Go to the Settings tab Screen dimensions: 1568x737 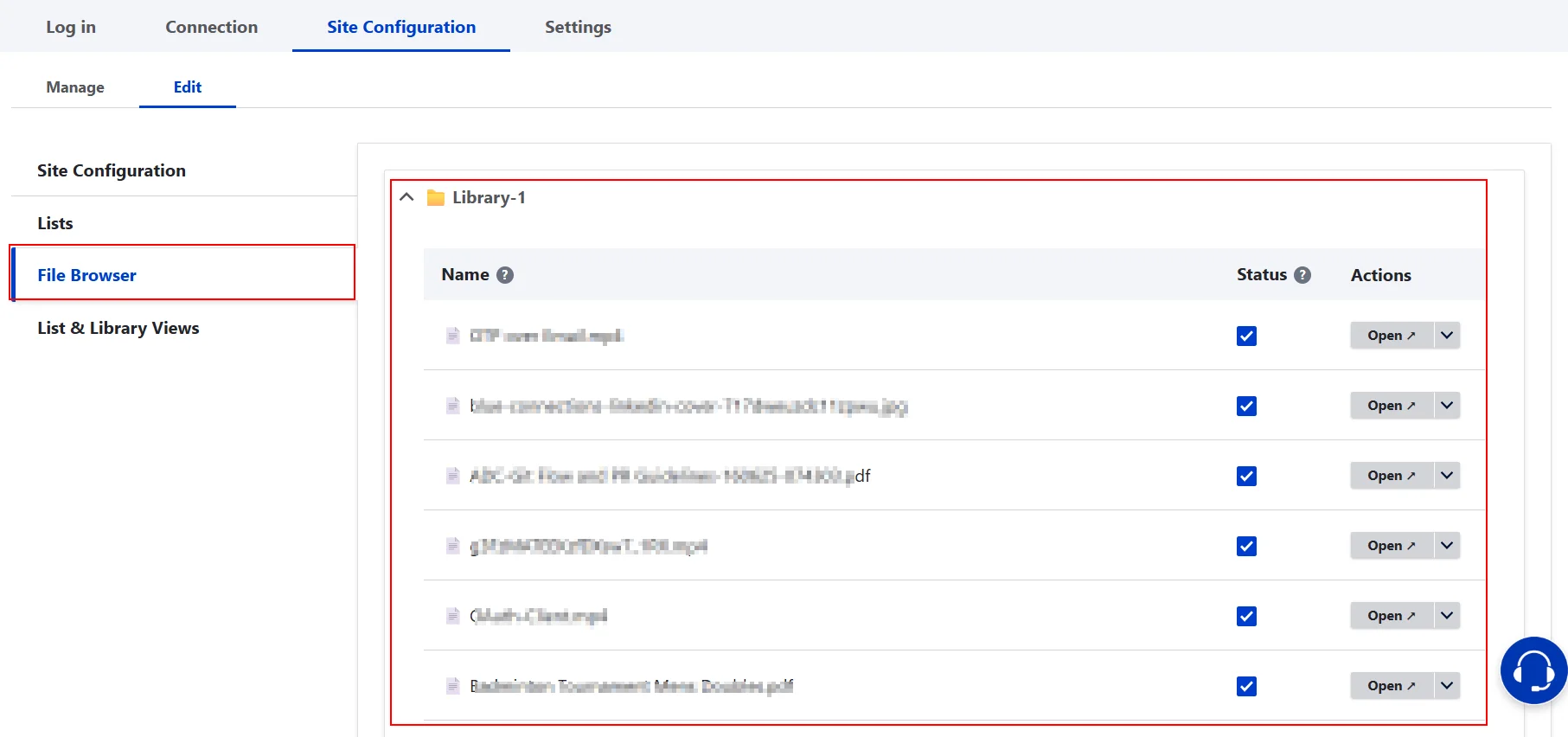578,27
